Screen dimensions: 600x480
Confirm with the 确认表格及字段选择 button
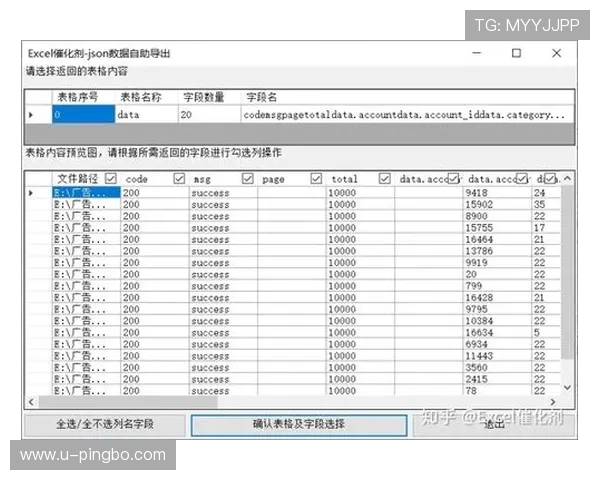(x=299, y=424)
